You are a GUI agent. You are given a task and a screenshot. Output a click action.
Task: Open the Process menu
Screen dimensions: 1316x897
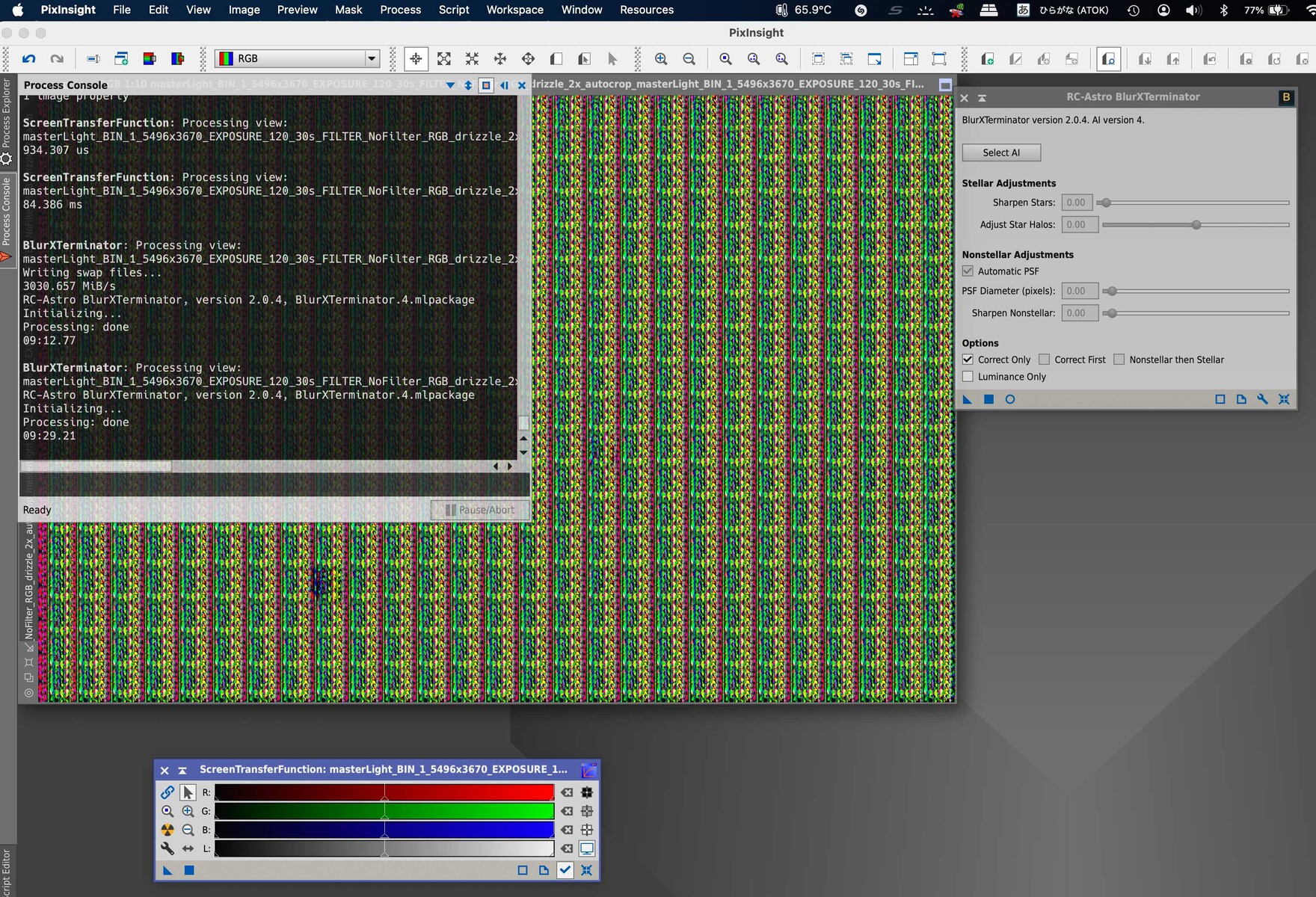tap(400, 10)
